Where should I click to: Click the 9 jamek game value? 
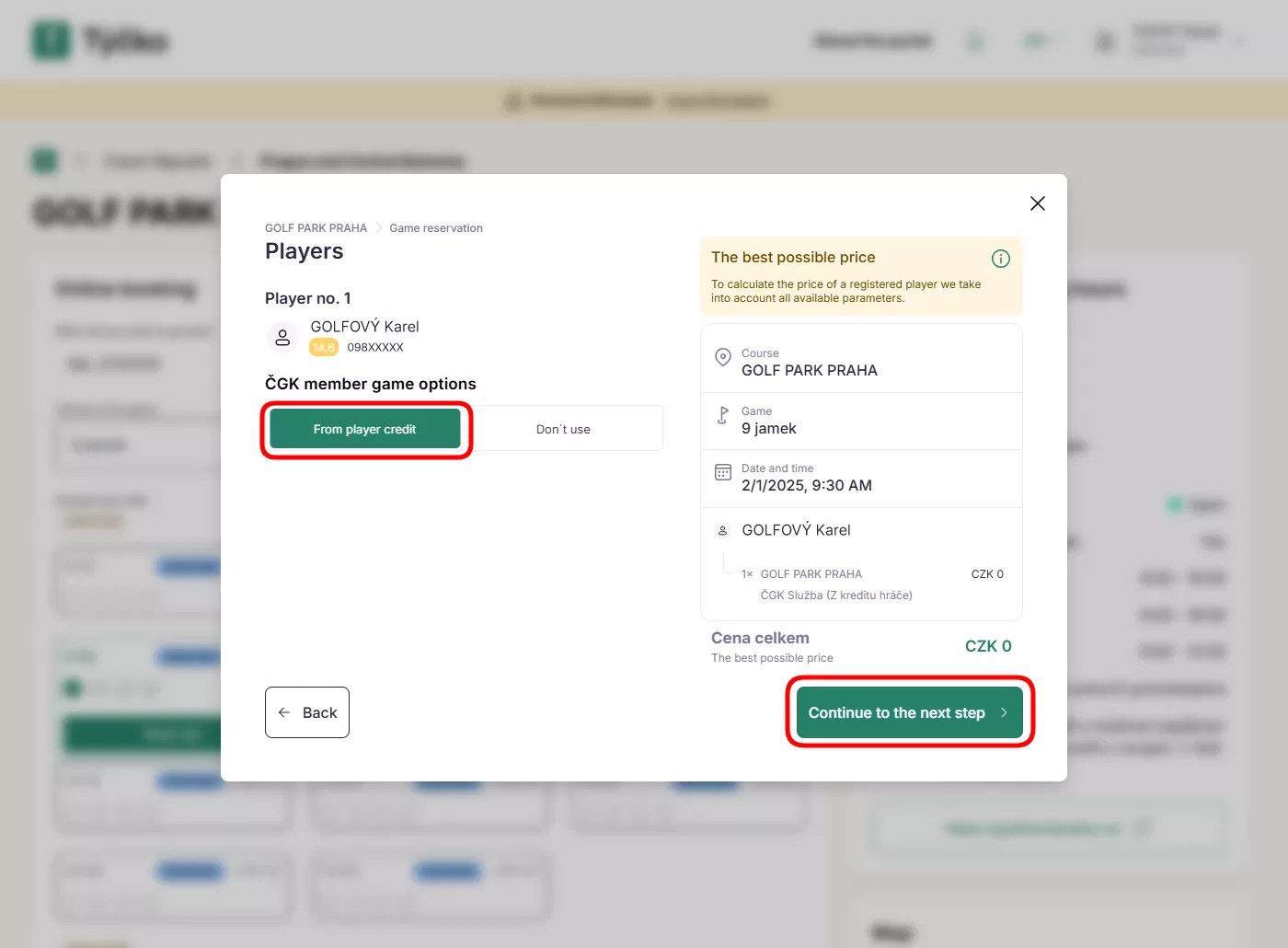click(x=769, y=428)
